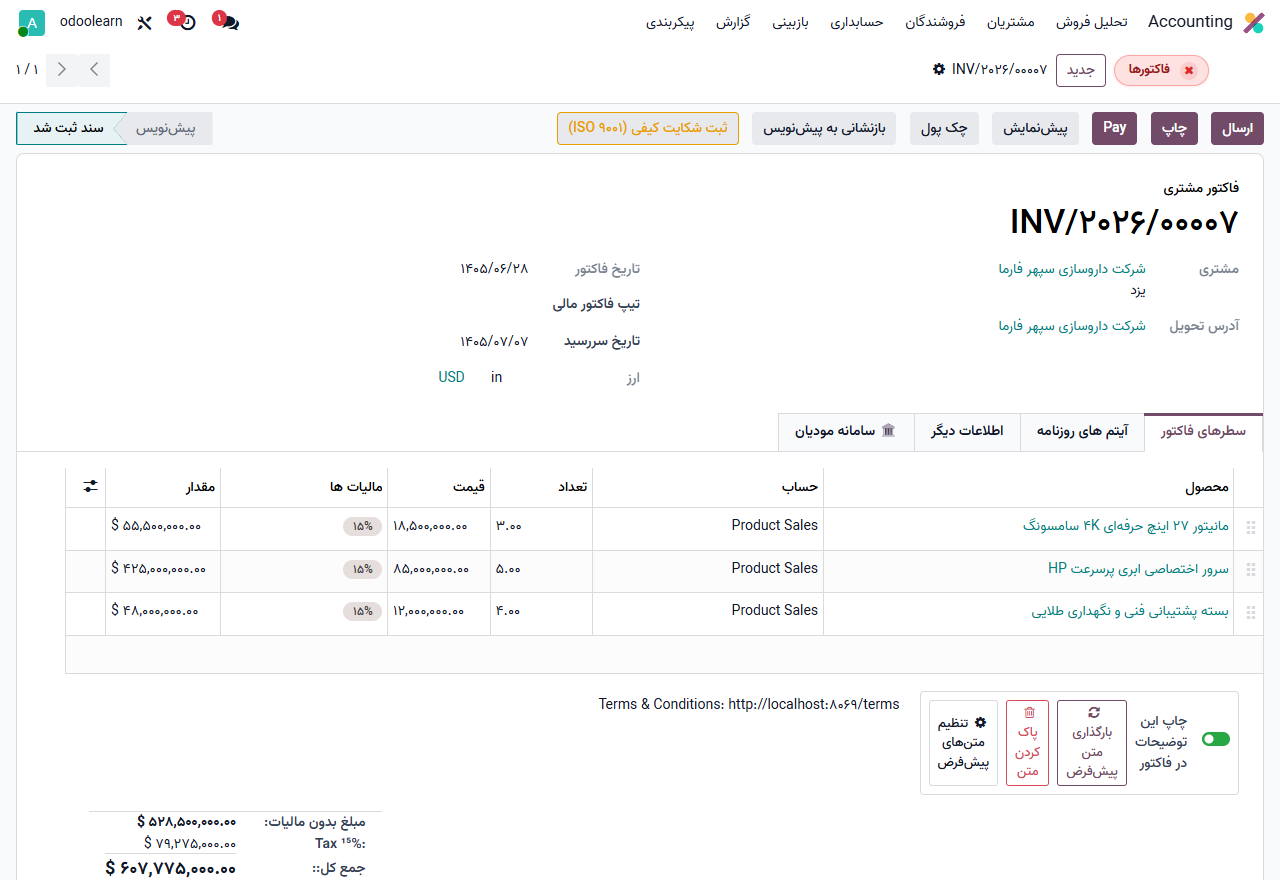
Task: Open column settings adjust icon in table
Action: tap(91, 486)
